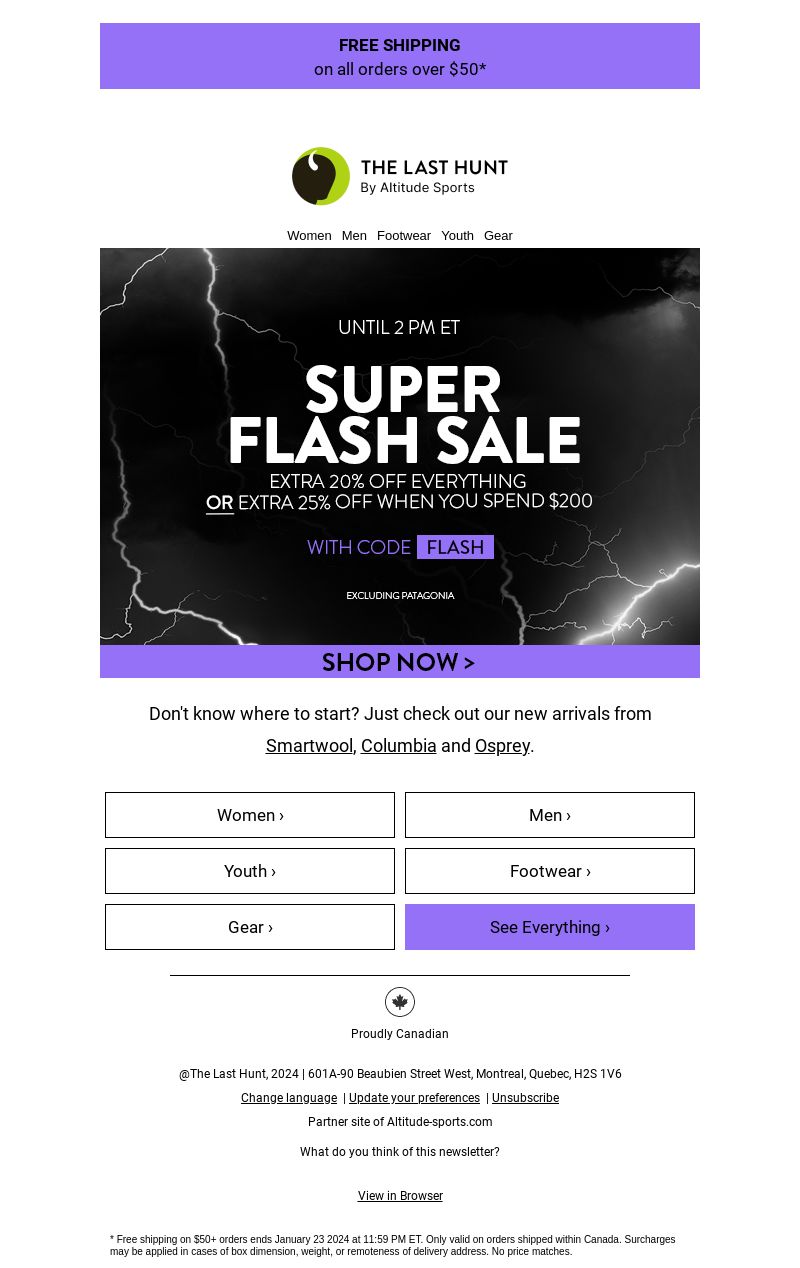Click the purple See Everything button
This screenshot has height=1268, width=800.
(550, 927)
